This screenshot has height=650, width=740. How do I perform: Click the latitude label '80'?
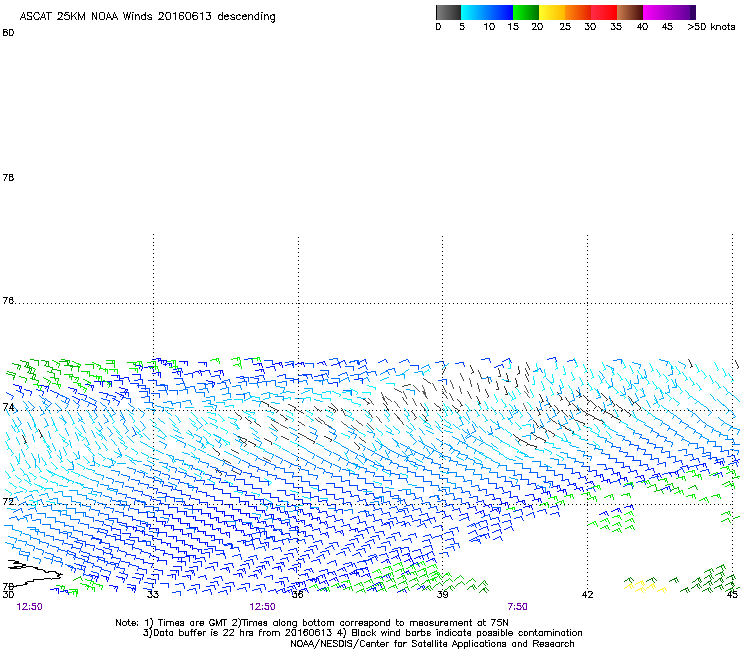click(8, 33)
